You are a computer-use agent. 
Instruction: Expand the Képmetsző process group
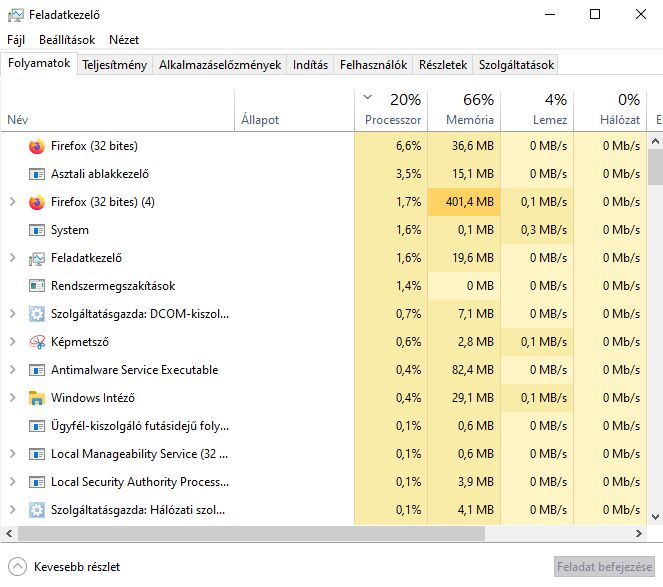coord(13,342)
